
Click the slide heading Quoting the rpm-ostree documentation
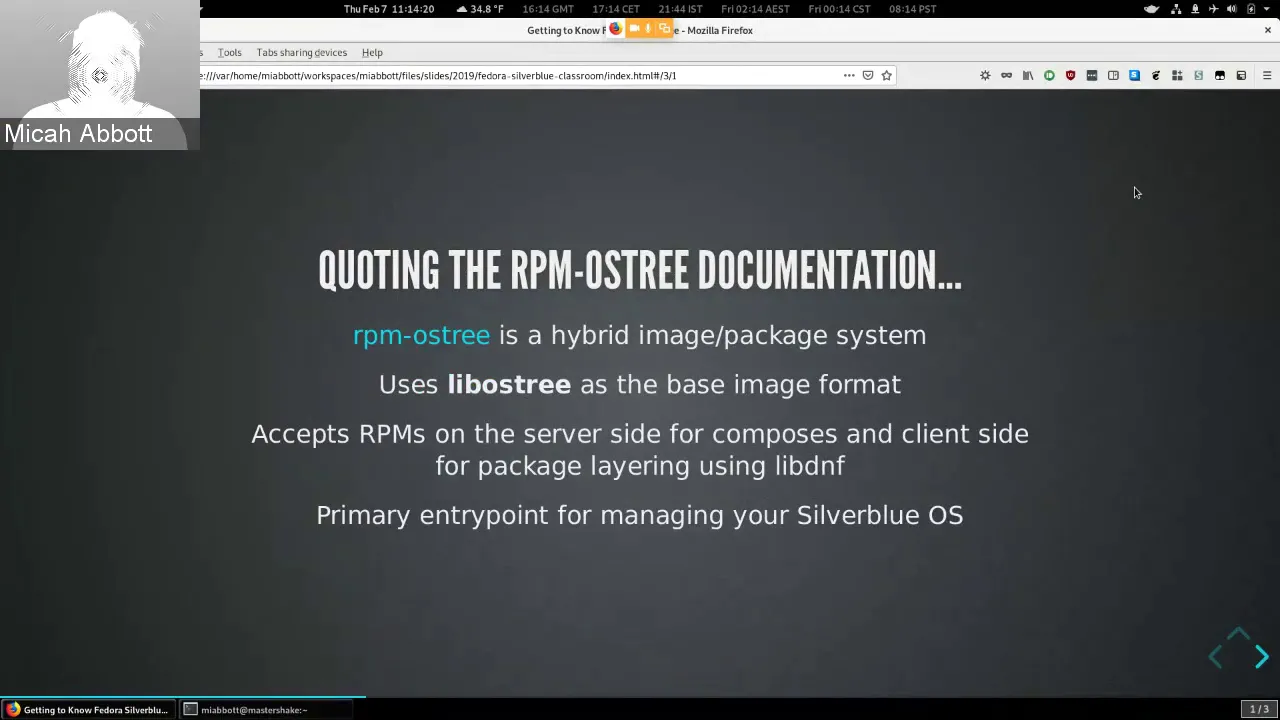(640, 271)
